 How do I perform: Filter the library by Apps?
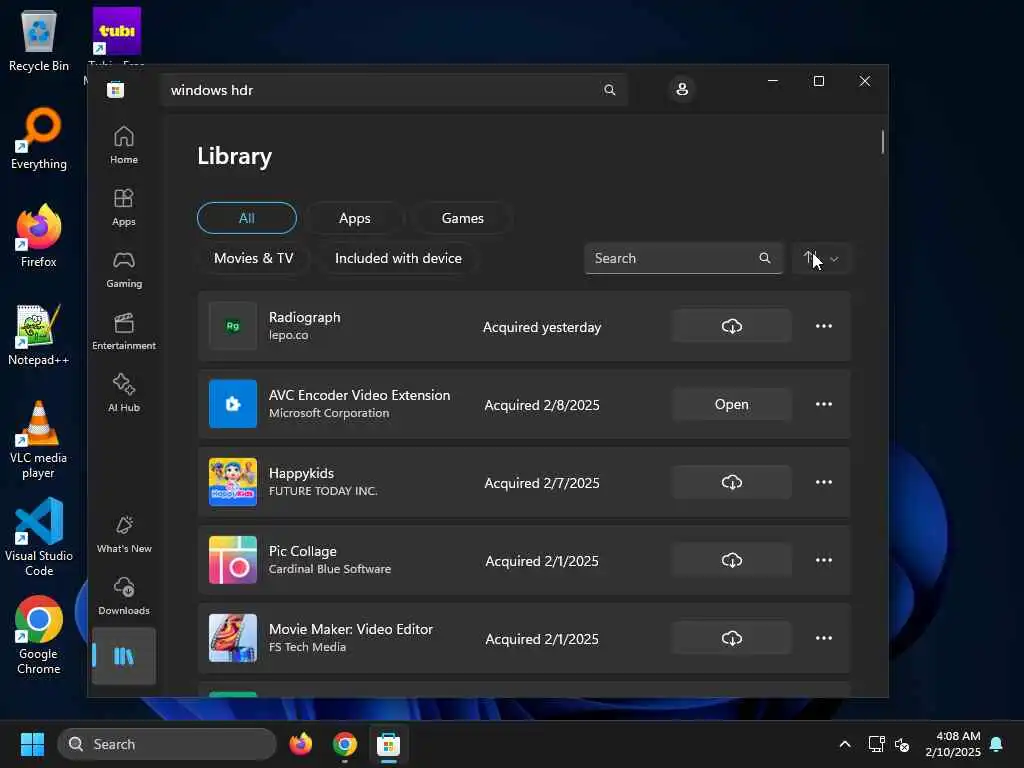[x=355, y=218]
